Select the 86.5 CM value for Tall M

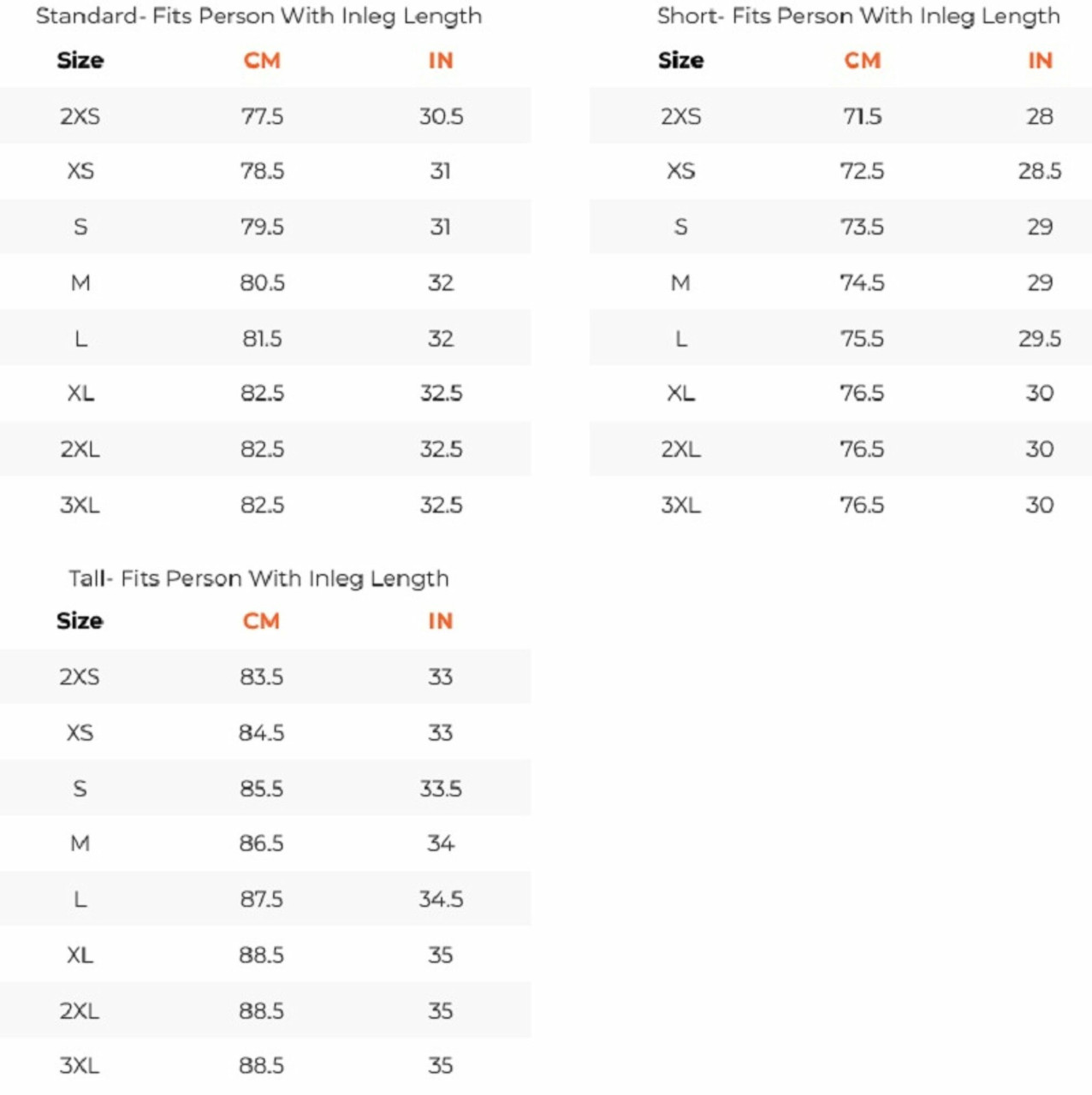261,843
